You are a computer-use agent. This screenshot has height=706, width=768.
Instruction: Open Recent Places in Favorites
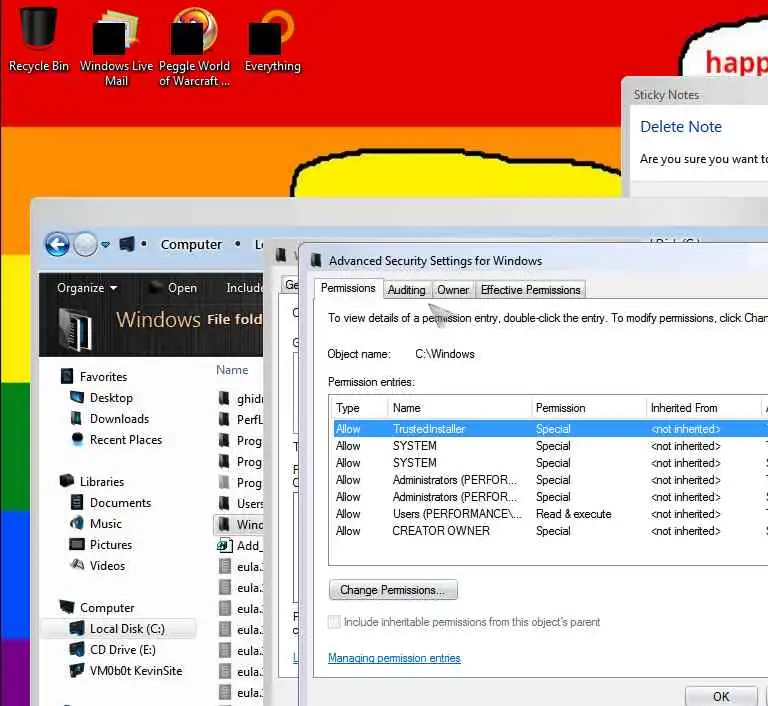(x=126, y=439)
